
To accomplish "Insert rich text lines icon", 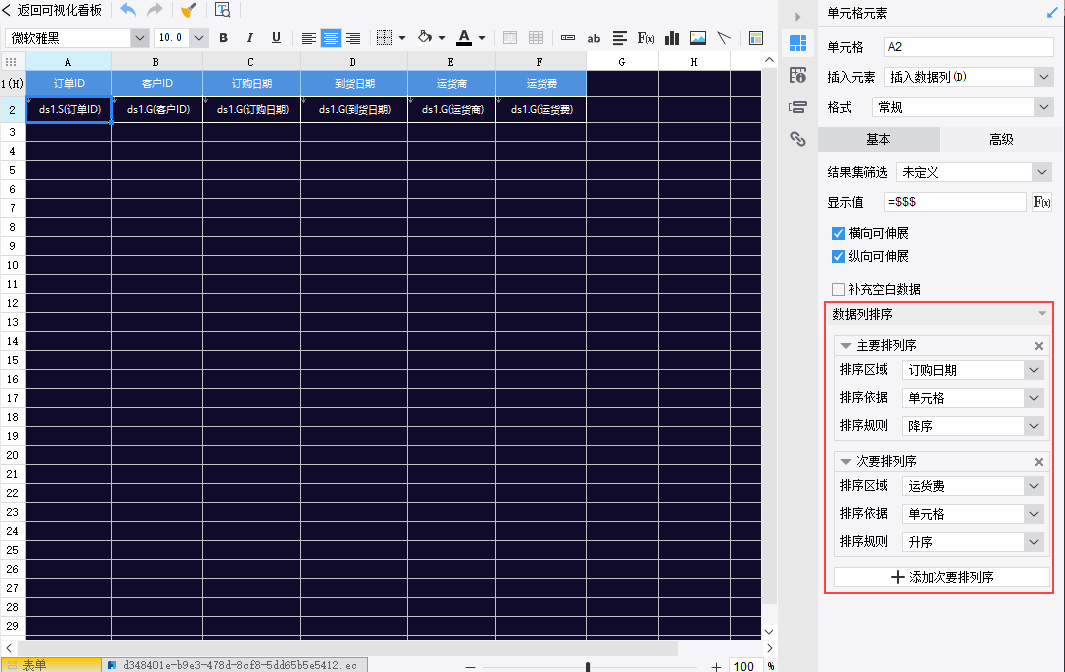I will point(619,38).
